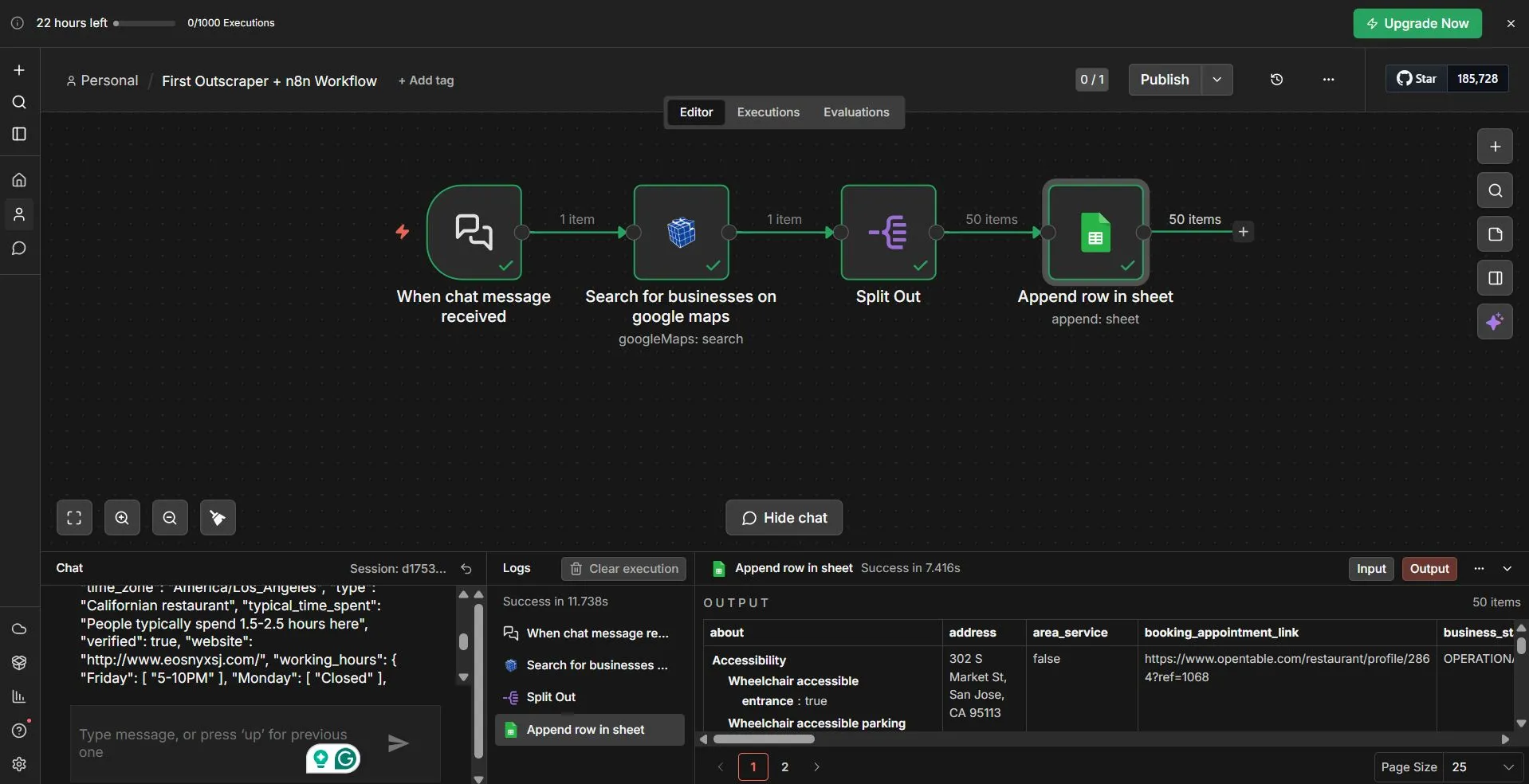This screenshot has height=784, width=1529.
Task: Hide the chat panel
Action: pyautogui.click(x=784, y=518)
